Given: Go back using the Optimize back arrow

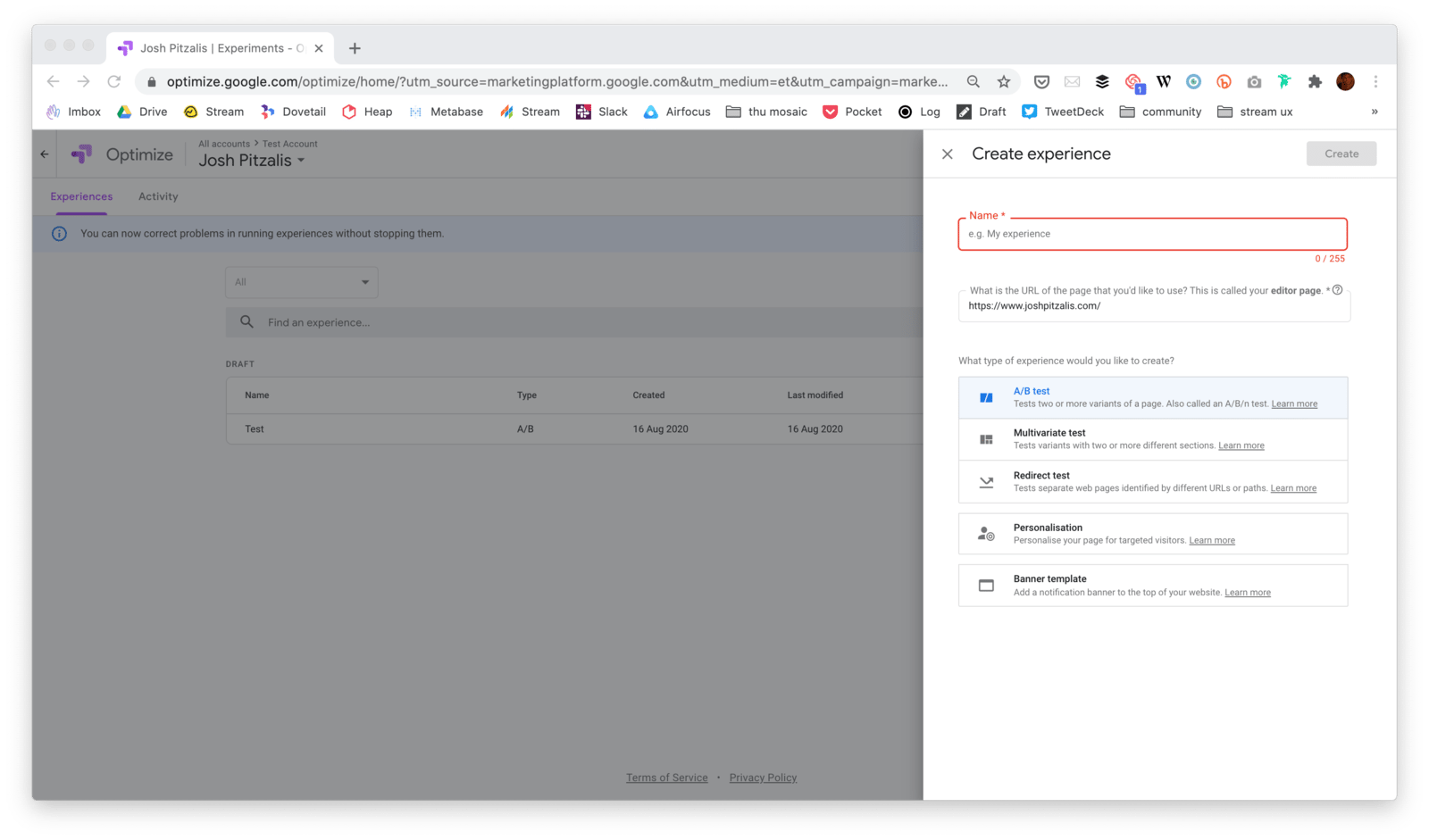Looking at the screenshot, I should click(45, 154).
